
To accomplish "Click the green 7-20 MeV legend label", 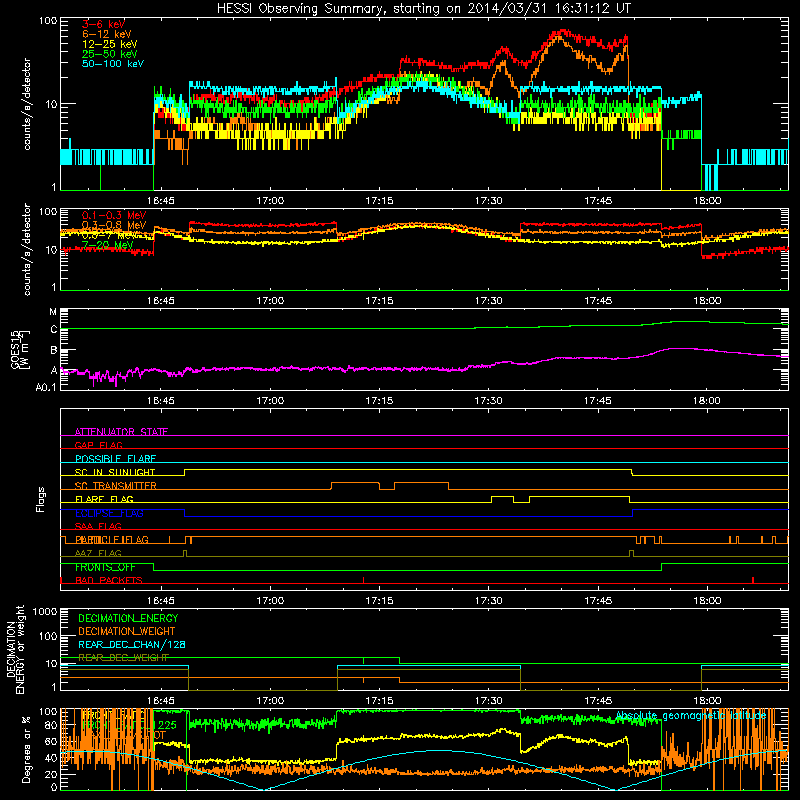I will pyautogui.click(x=107, y=245).
